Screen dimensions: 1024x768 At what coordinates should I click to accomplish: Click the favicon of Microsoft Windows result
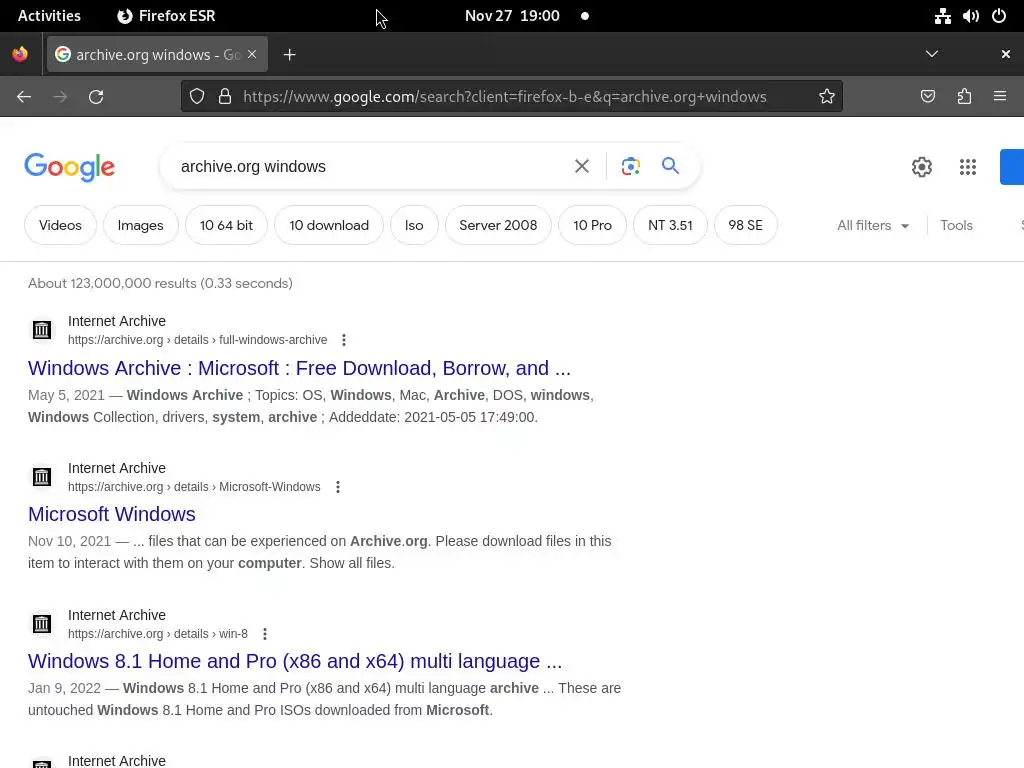(x=42, y=477)
